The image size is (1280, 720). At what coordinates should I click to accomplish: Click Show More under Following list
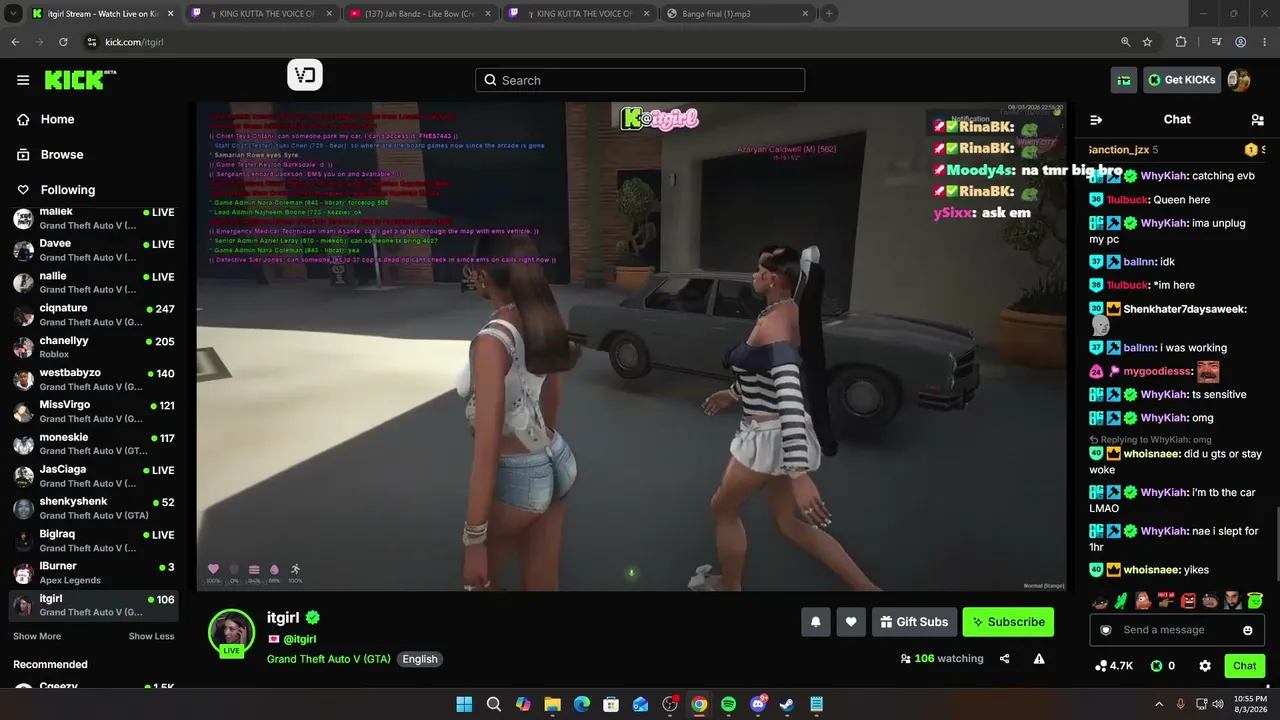37,636
